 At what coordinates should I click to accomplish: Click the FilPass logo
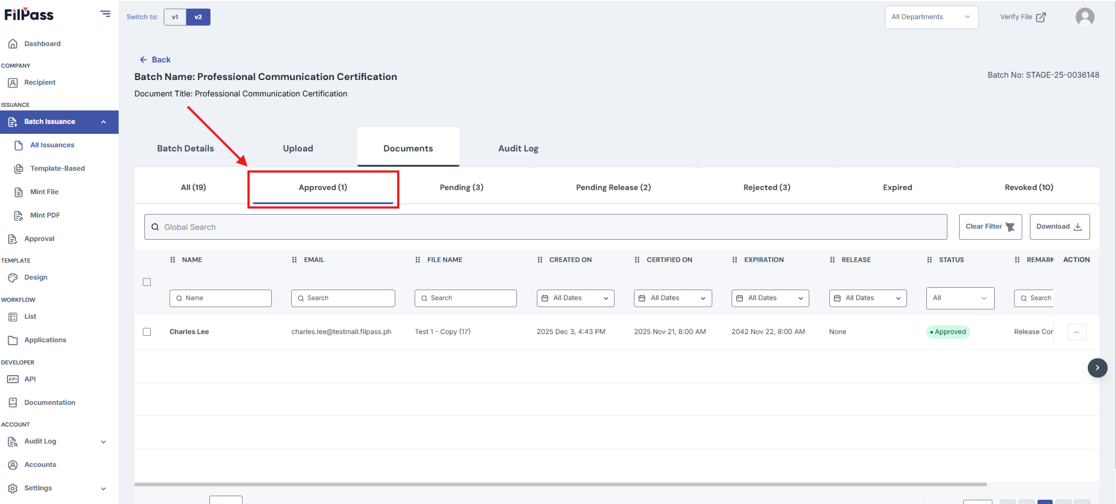point(28,14)
